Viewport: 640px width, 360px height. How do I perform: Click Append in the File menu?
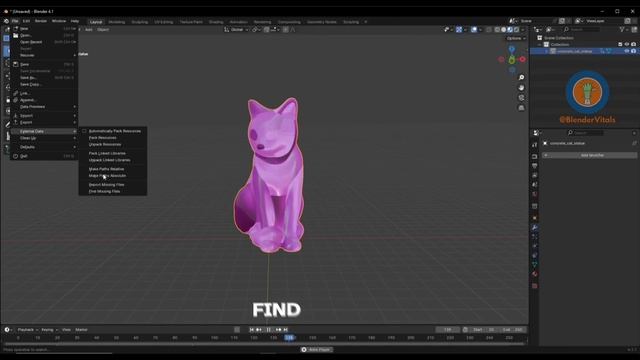44,100
